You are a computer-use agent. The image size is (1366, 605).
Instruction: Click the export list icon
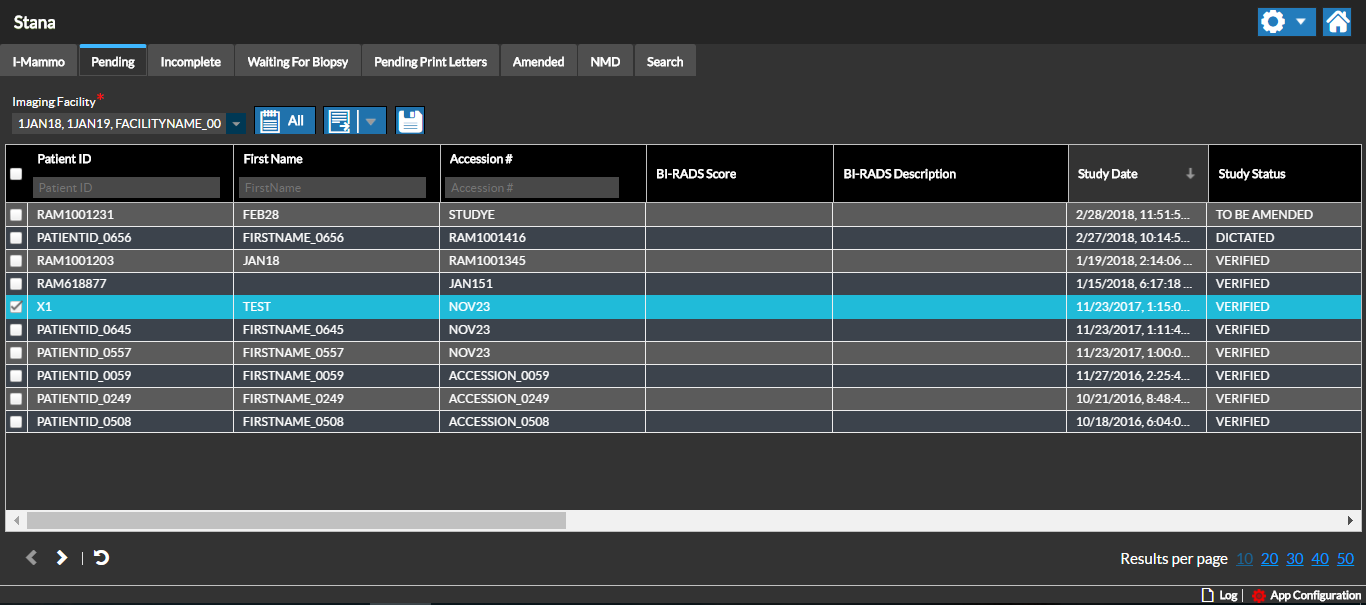[341, 121]
